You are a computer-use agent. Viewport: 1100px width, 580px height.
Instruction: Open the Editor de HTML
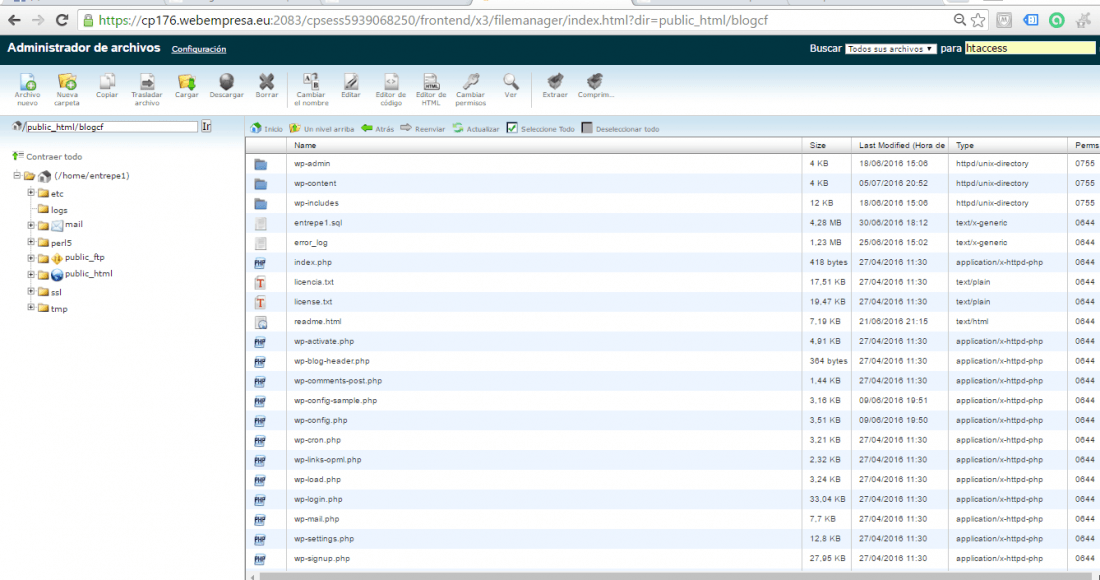coord(431,89)
